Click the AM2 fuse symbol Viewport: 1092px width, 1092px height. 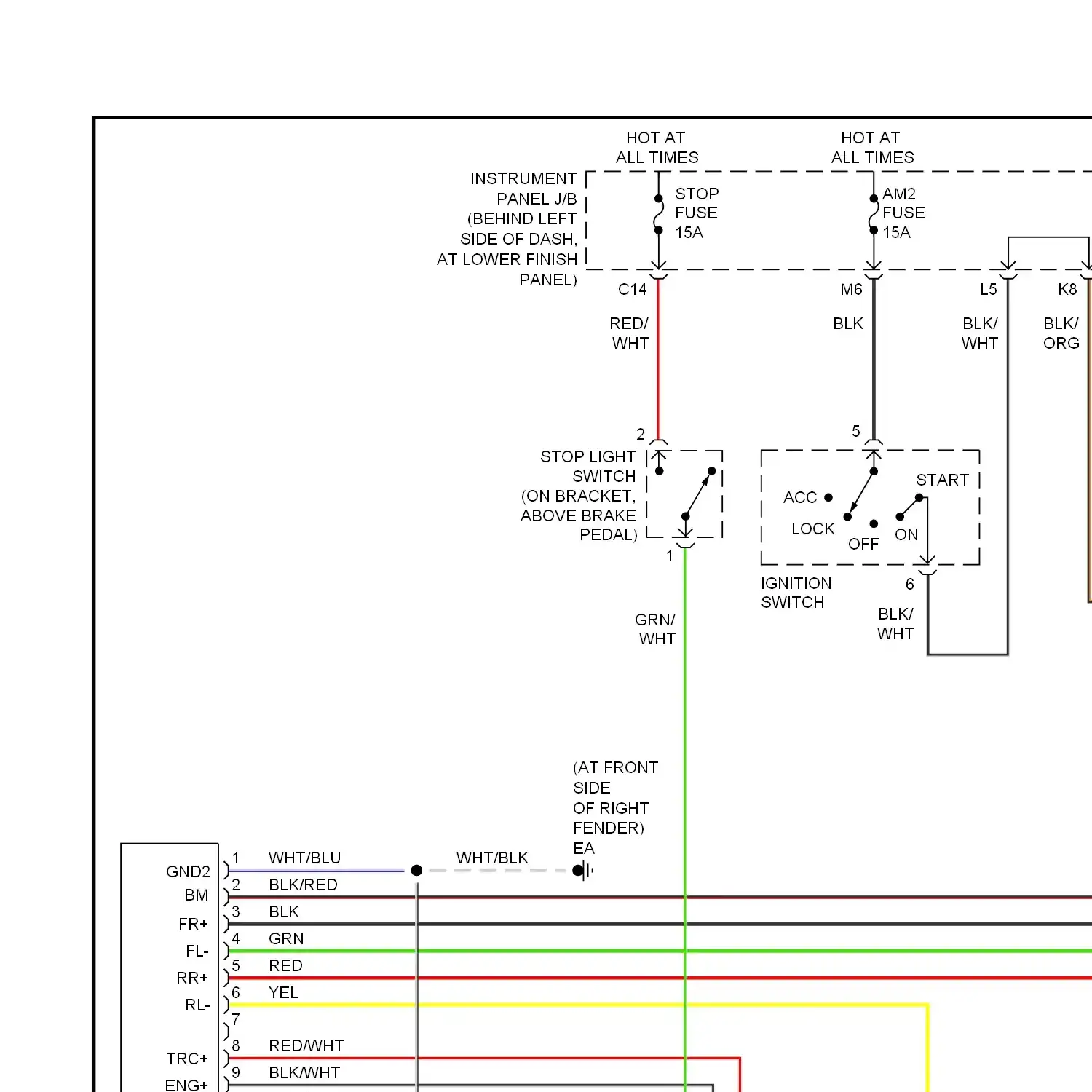click(873, 214)
